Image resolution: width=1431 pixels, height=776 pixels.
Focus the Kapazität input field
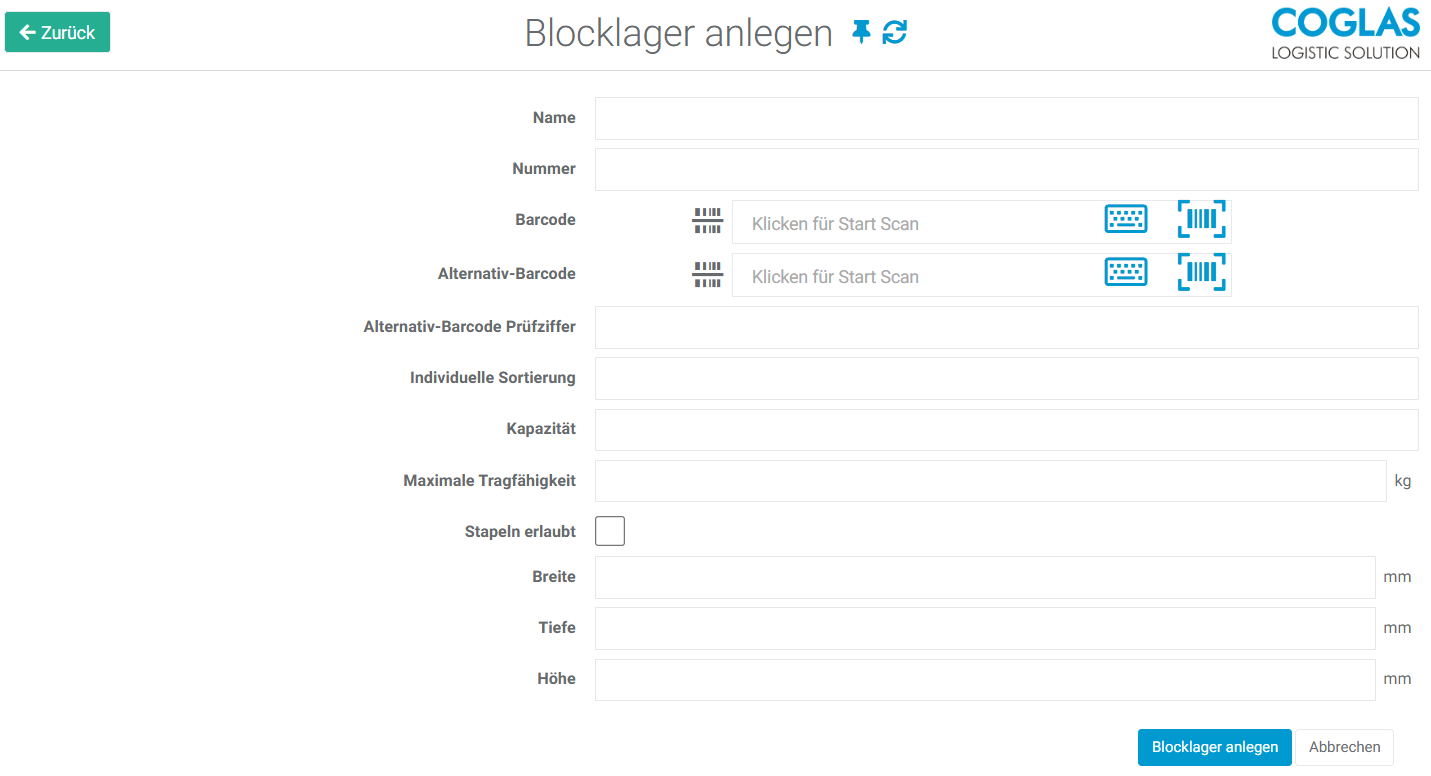point(1006,429)
